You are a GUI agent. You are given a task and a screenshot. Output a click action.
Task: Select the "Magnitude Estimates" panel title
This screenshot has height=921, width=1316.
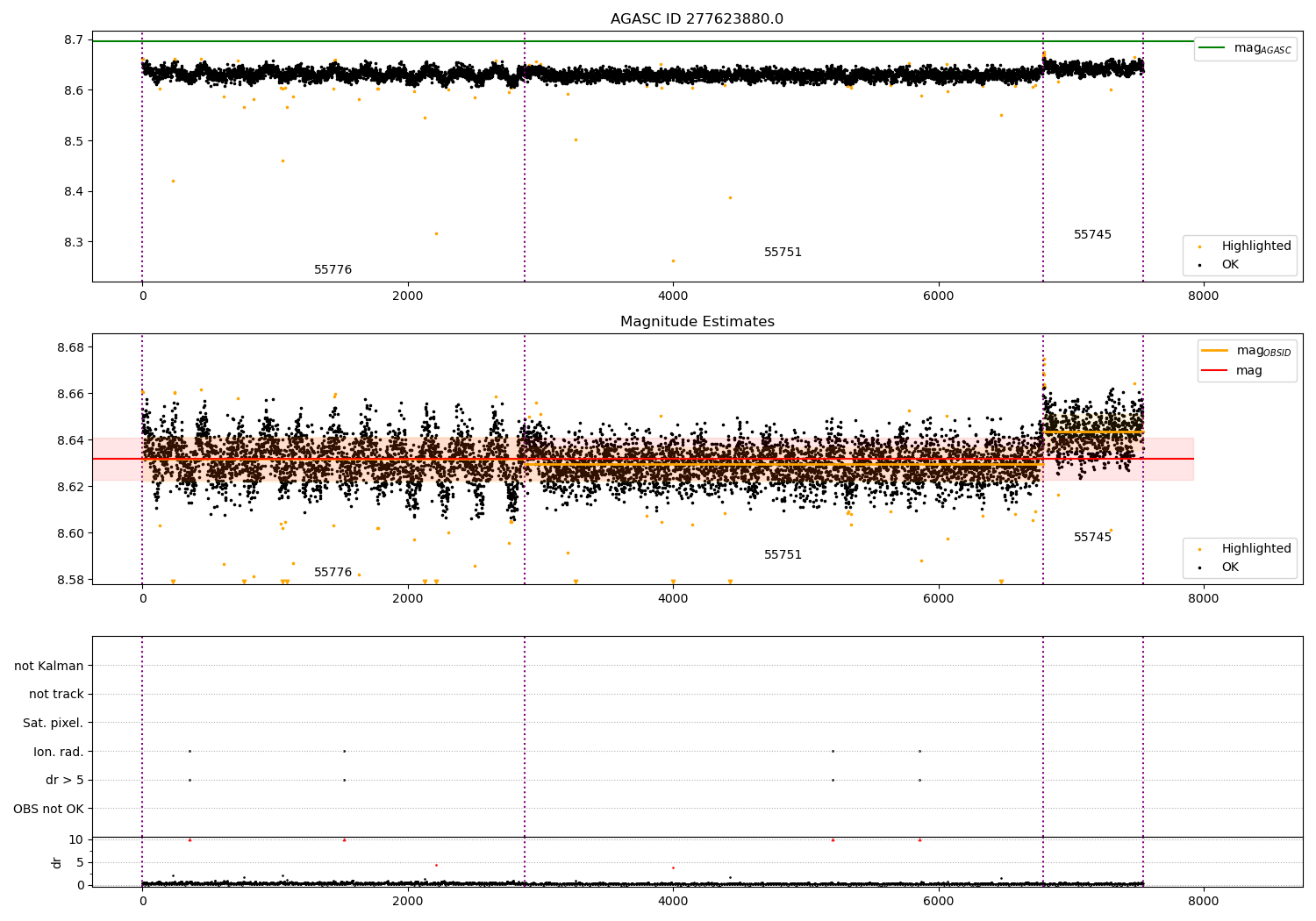[697, 322]
